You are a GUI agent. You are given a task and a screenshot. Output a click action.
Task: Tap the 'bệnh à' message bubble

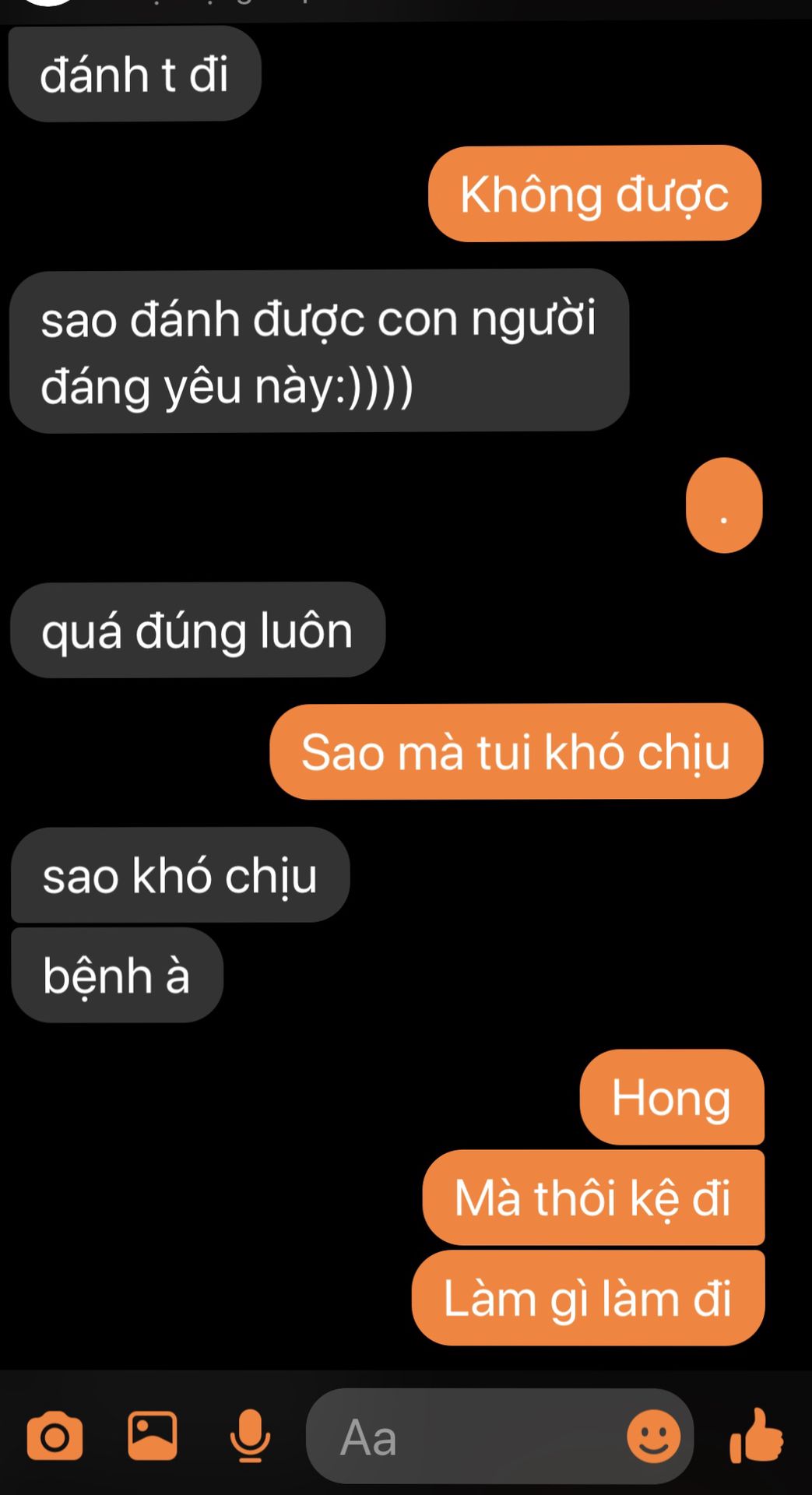click(117, 975)
